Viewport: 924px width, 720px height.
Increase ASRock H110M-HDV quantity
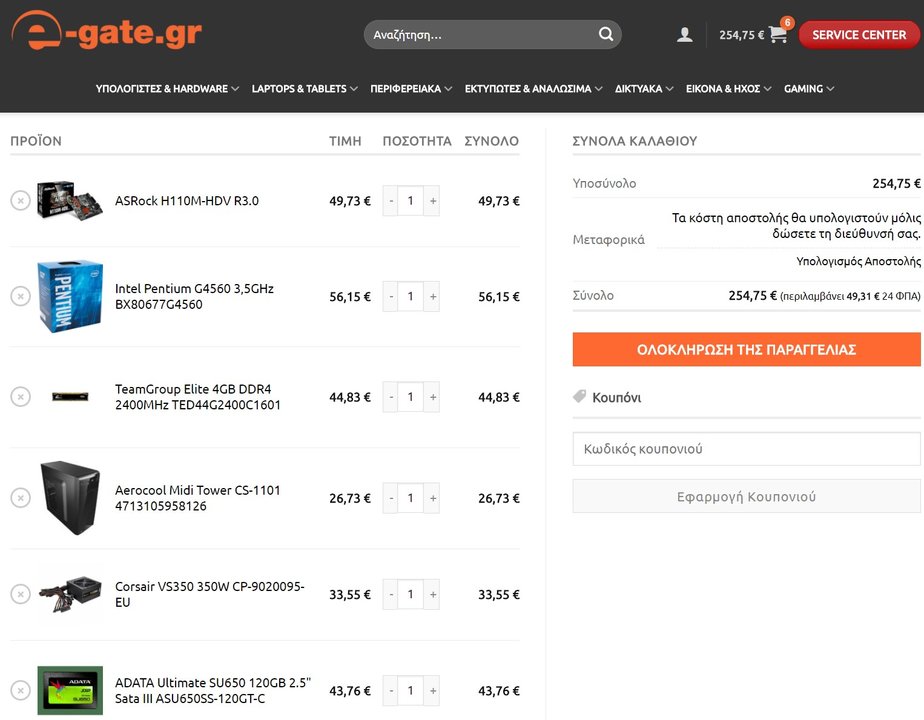click(433, 201)
